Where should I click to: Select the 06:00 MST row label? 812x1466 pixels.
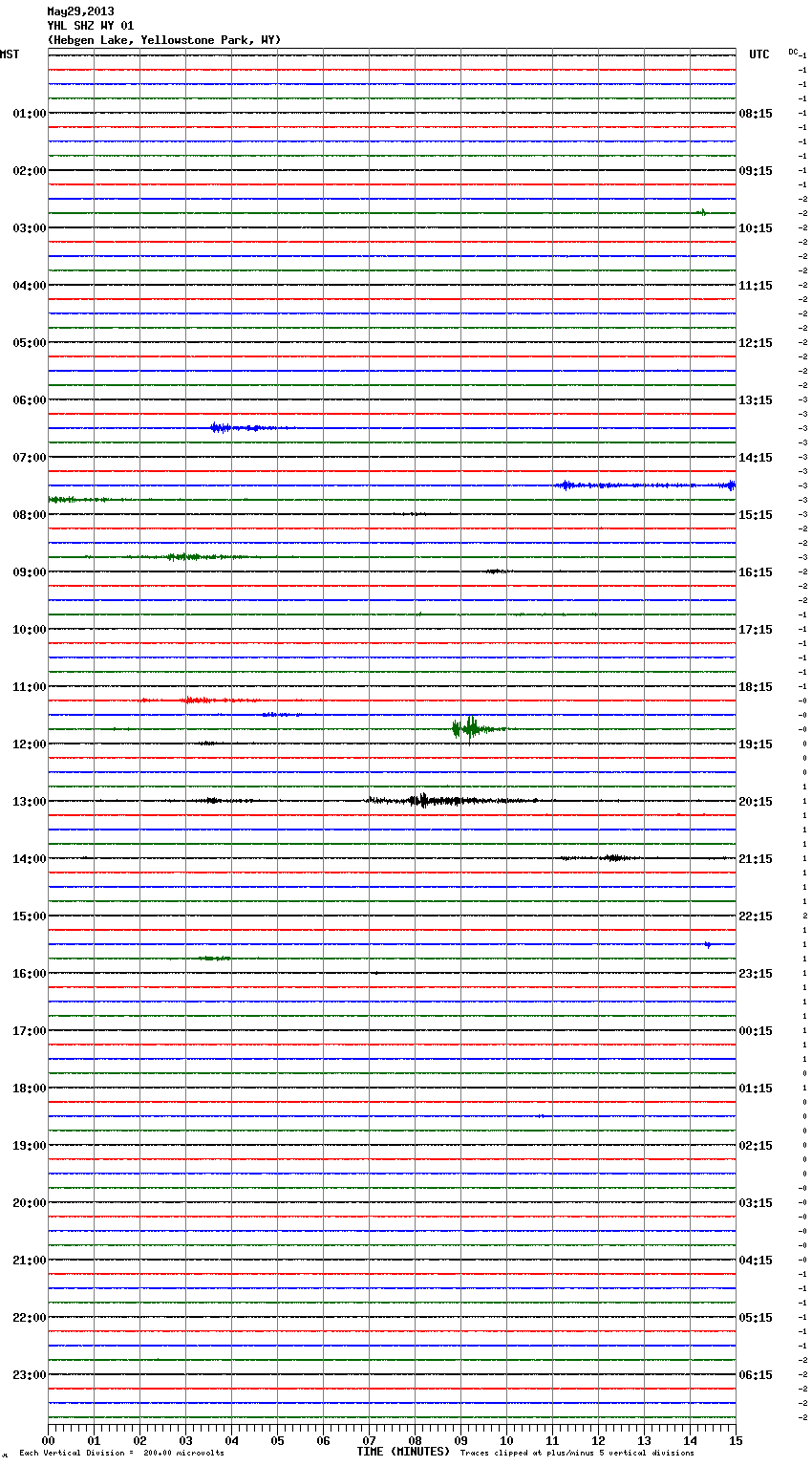click(30, 400)
